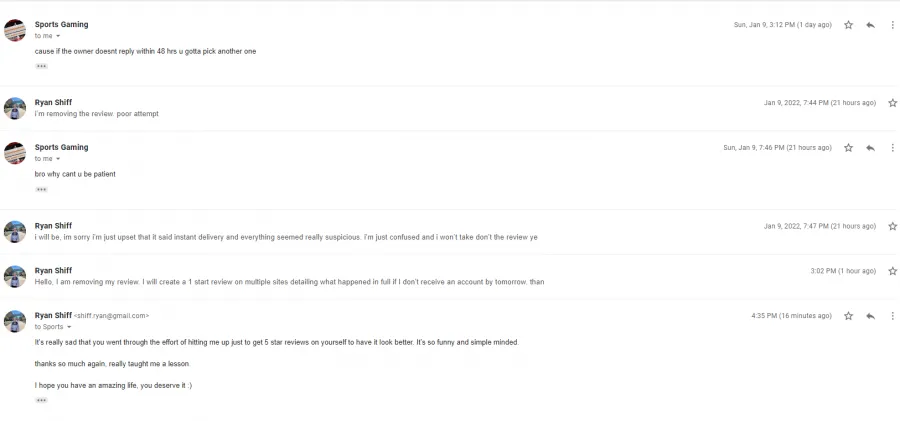900x421 pixels.
Task: Reply to the 3:12 PM Sports Gaming message
Action: coord(870,25)
